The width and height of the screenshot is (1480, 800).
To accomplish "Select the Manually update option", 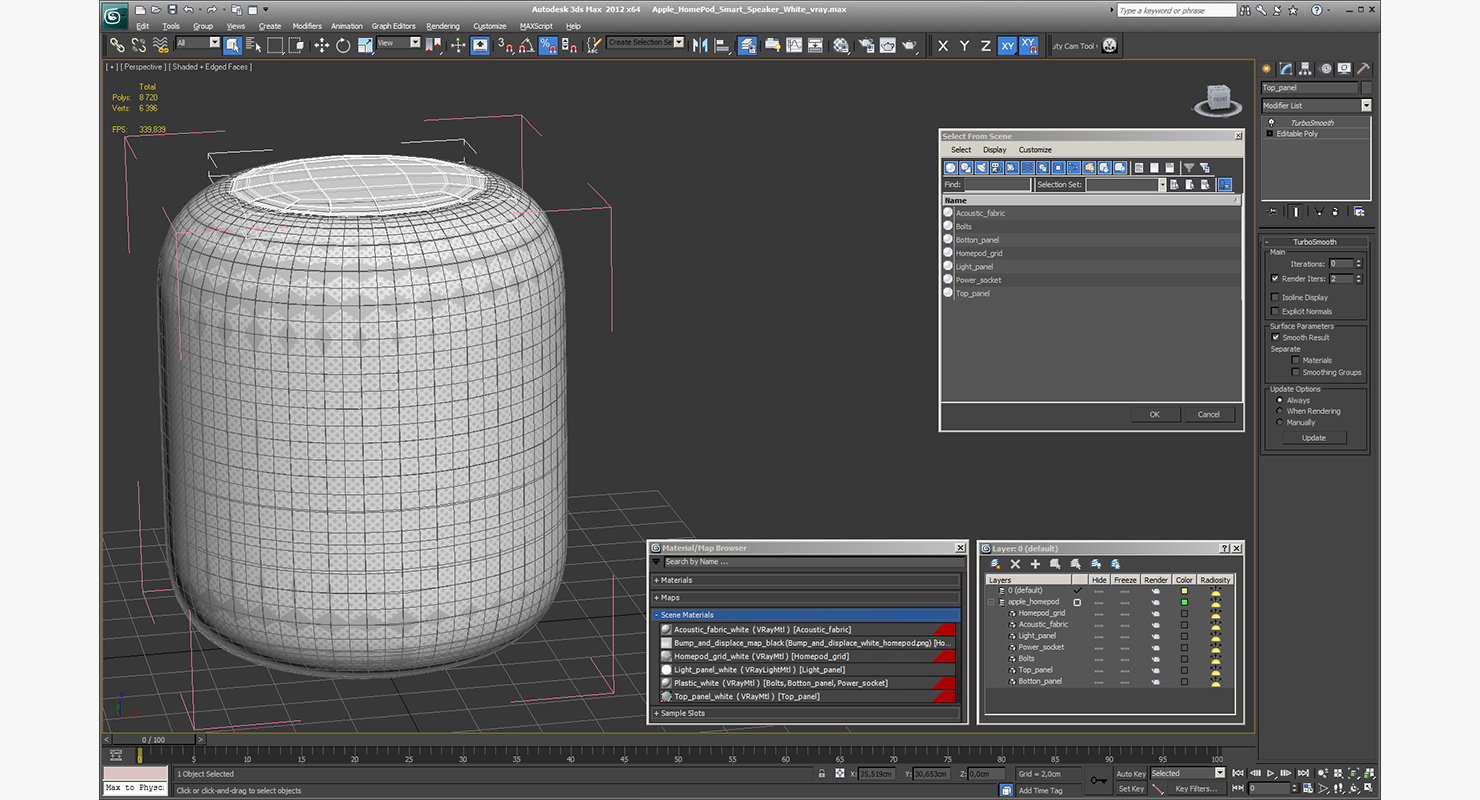I will tap(1279, 422).
